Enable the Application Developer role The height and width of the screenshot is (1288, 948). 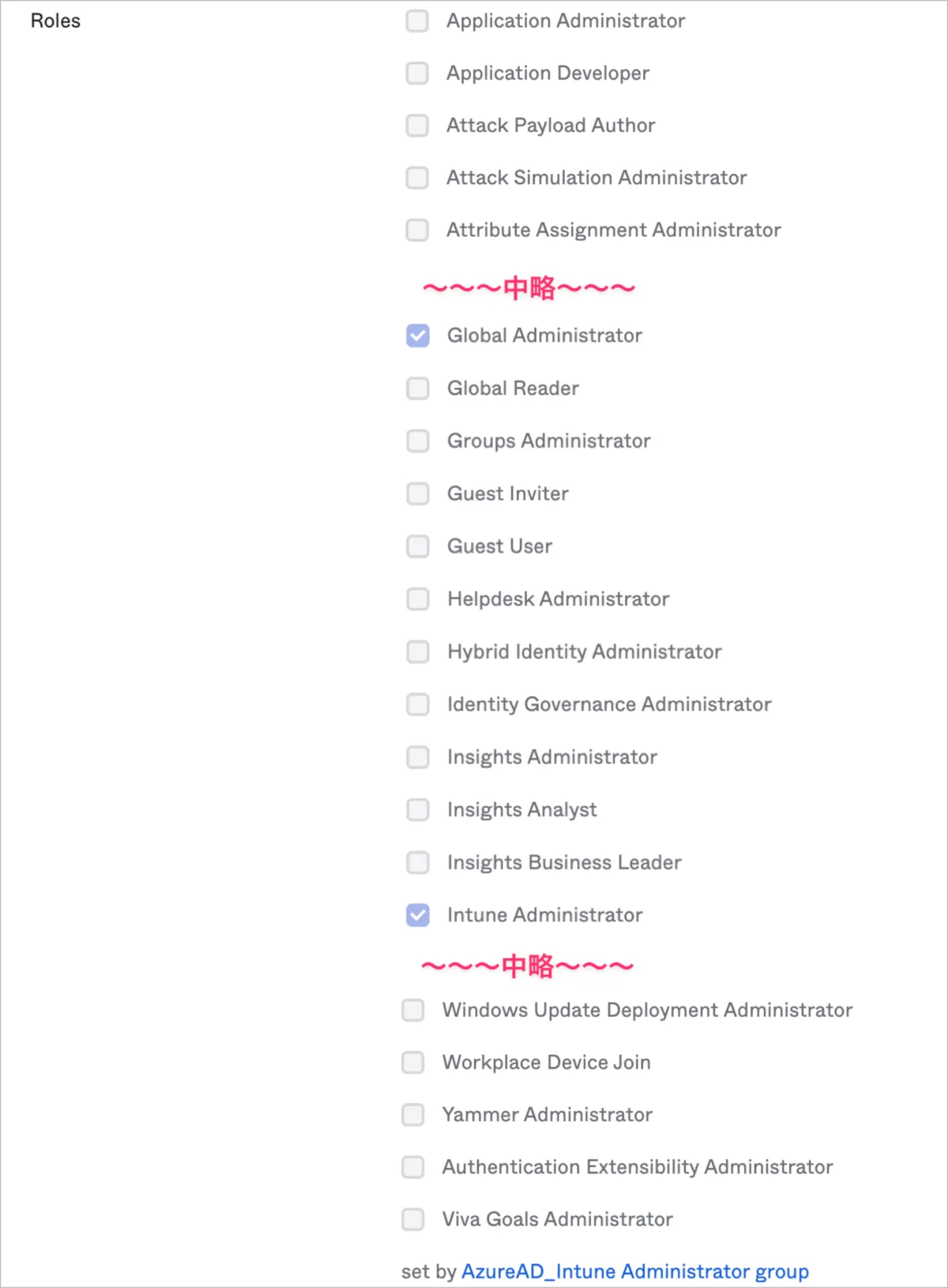click(x=417, y=73)
